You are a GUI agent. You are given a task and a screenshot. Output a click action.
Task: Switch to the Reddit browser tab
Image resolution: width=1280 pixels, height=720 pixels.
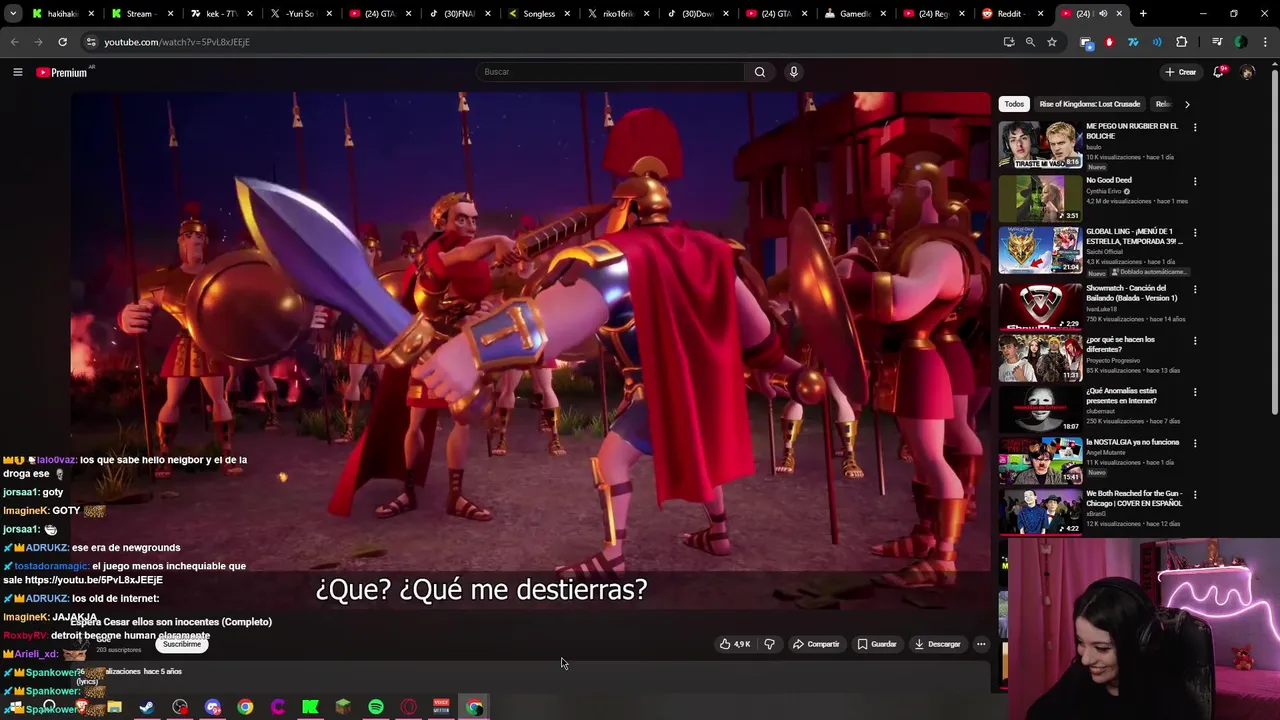[1013, 14]
